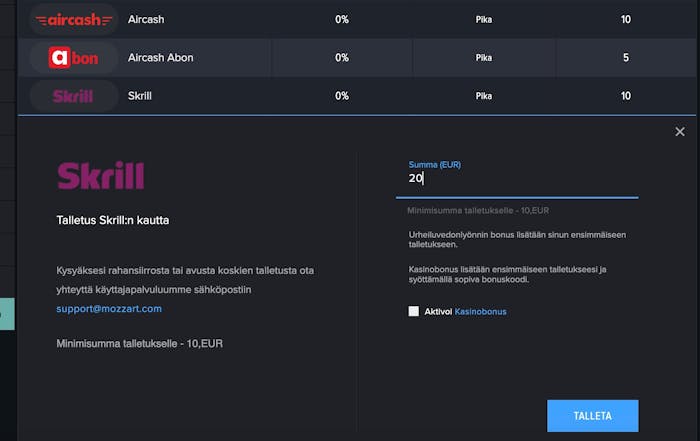Image resolution: width=700 pixels, height=441 pixels.
Task: Click the 0% fee in Skrill row
Action: click(x=342, y=96)
